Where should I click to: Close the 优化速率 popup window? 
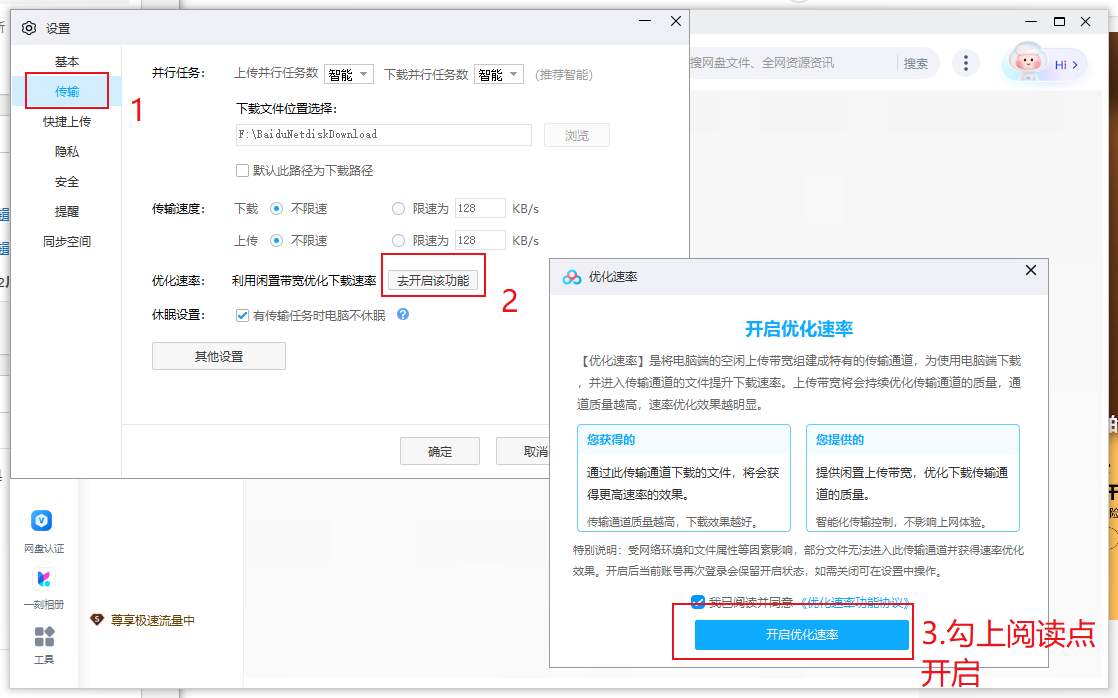[x=1030, y=270]
